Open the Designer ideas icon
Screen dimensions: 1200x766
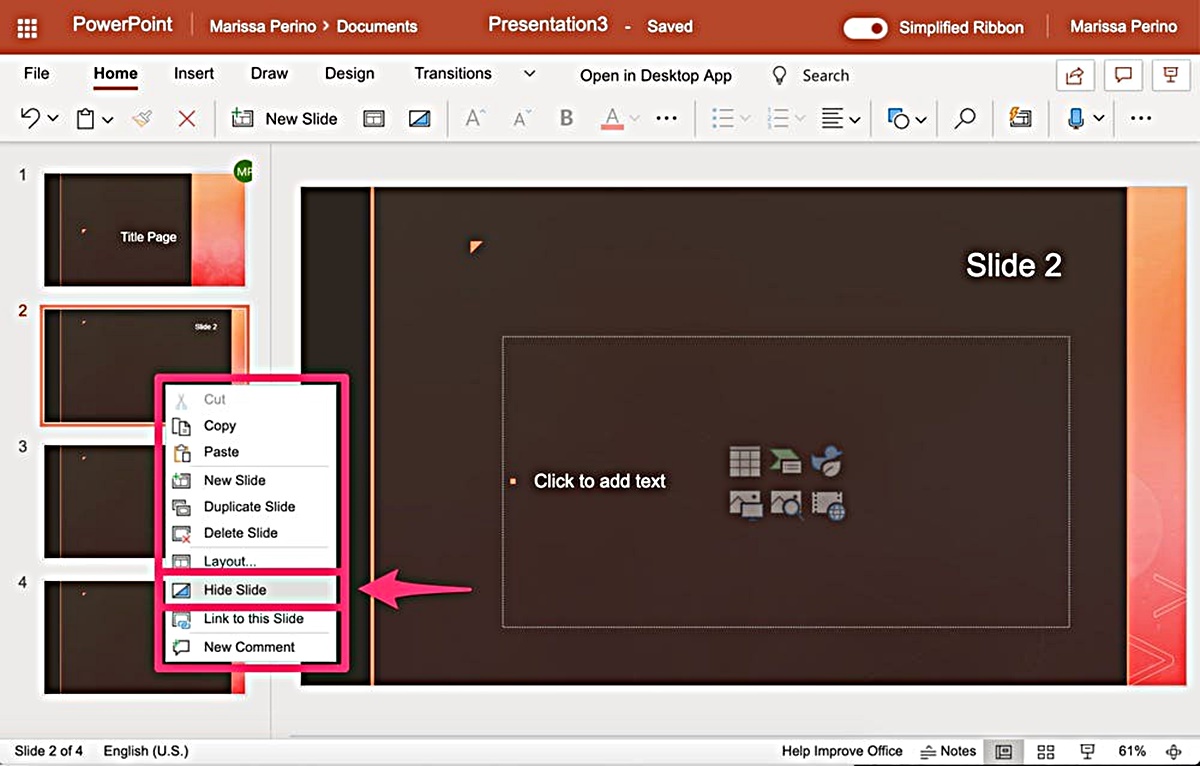coord(1020,118)
